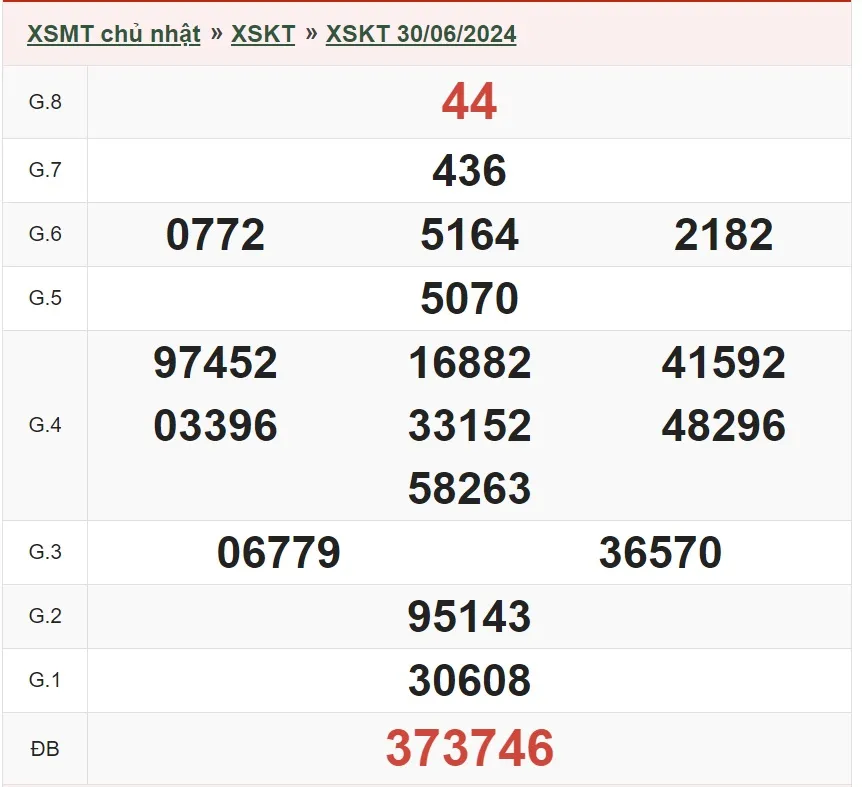Open the XSMT chủ nhật breadcrumb link
Screen dimensions: 862x787
(x=114, y=34)
